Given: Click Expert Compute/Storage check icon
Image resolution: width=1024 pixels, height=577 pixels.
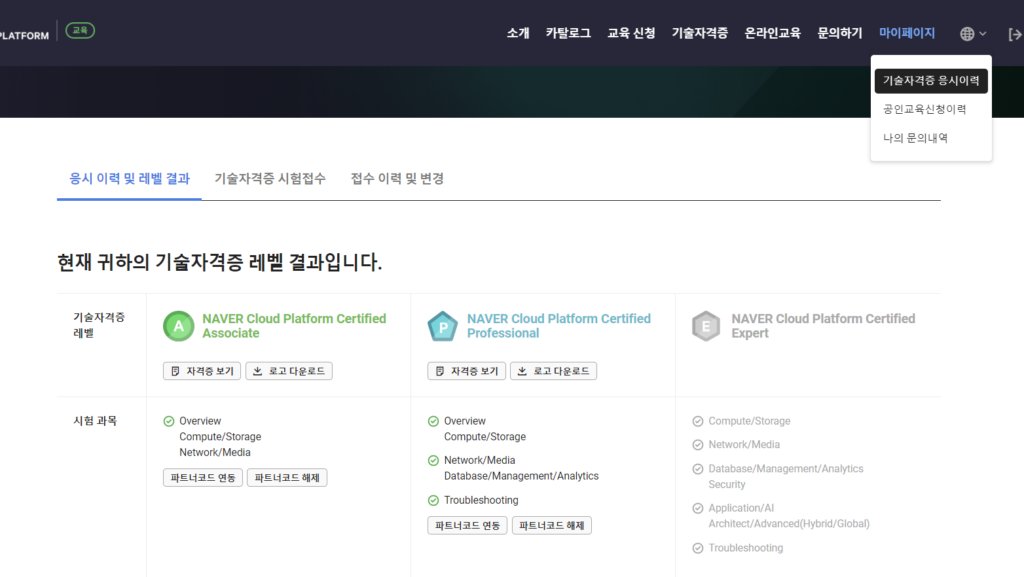Looking at the screenshot, I should 697,421.
